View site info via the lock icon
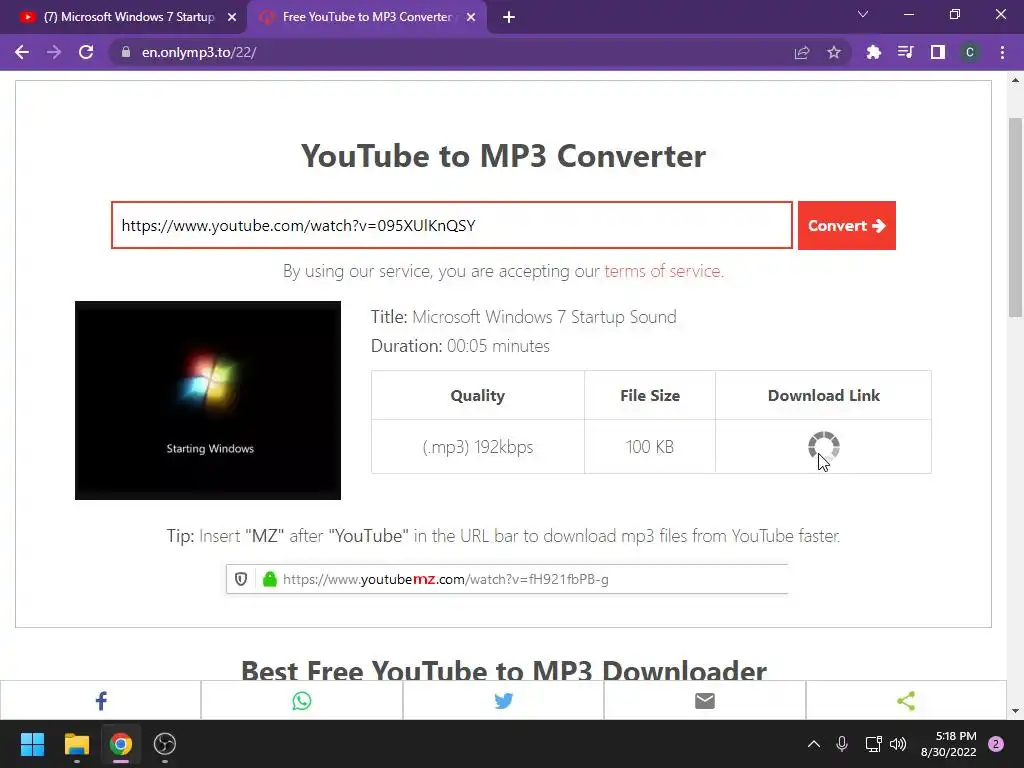Screen dimensions: 1024x768 point(126,52)
